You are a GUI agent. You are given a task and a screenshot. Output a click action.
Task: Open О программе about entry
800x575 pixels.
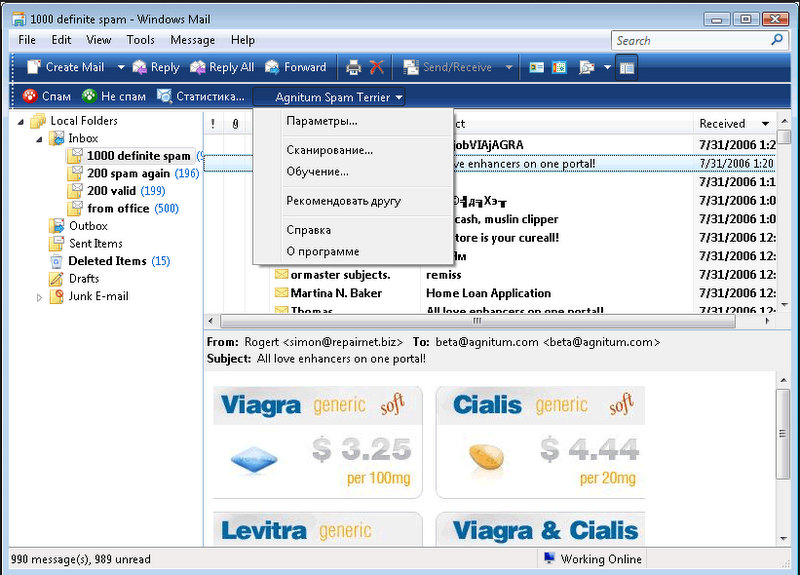[322, 252]
